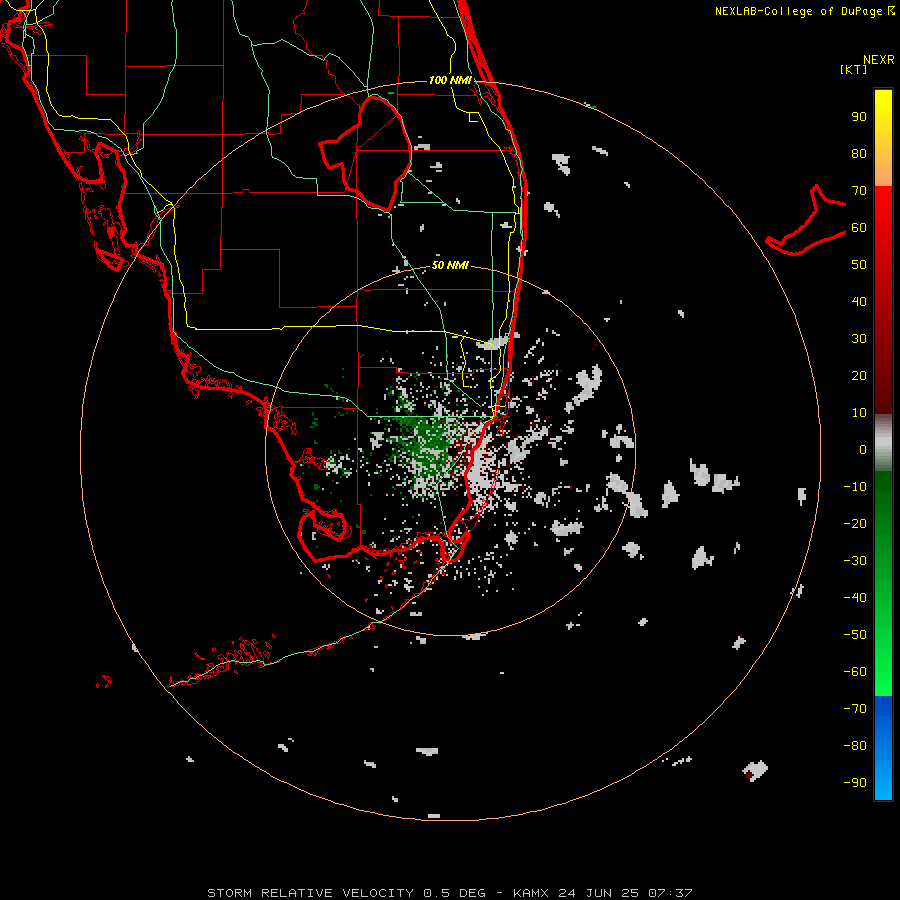Click the 30 value on the color scale

pos(859,339)
